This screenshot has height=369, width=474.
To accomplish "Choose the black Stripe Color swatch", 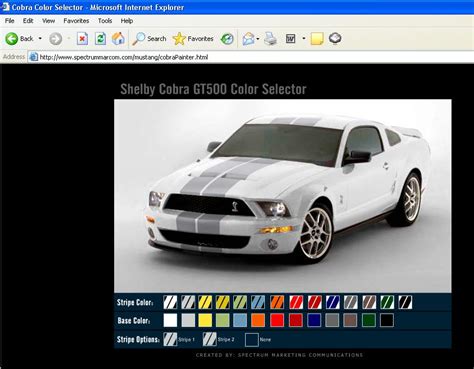I will coord(405,302).
